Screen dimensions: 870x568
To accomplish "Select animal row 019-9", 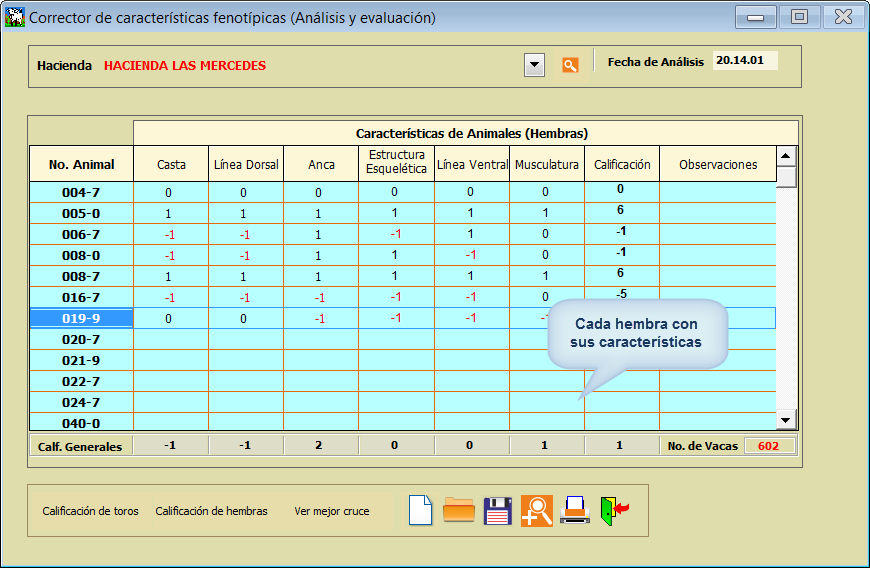I will pos(81,319).
